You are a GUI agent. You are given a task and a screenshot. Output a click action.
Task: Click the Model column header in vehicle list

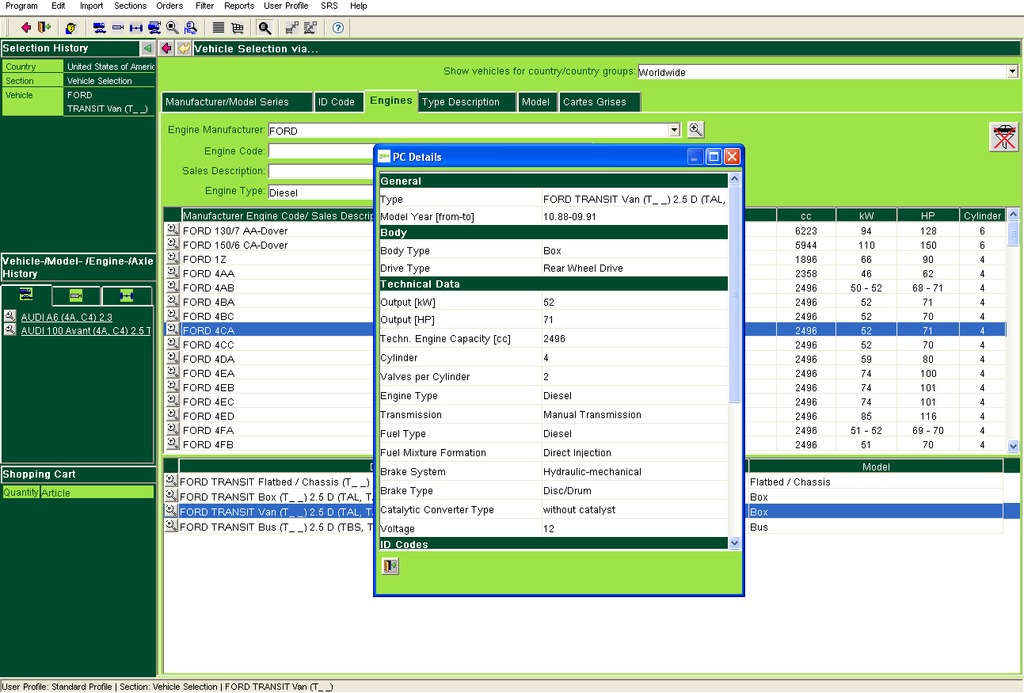(876, 467)
